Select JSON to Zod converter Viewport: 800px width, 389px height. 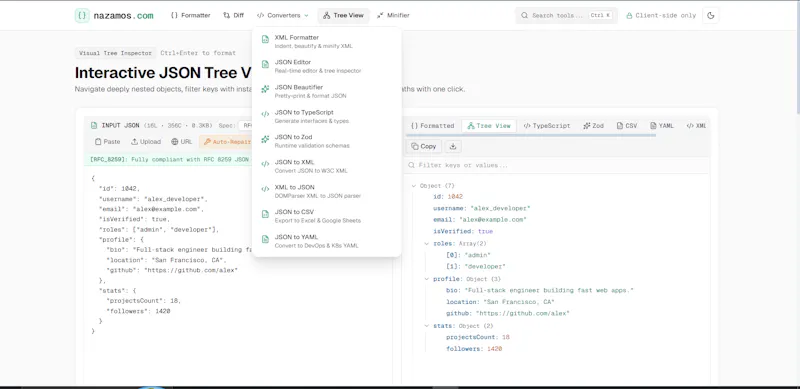(x=327, y=141)
